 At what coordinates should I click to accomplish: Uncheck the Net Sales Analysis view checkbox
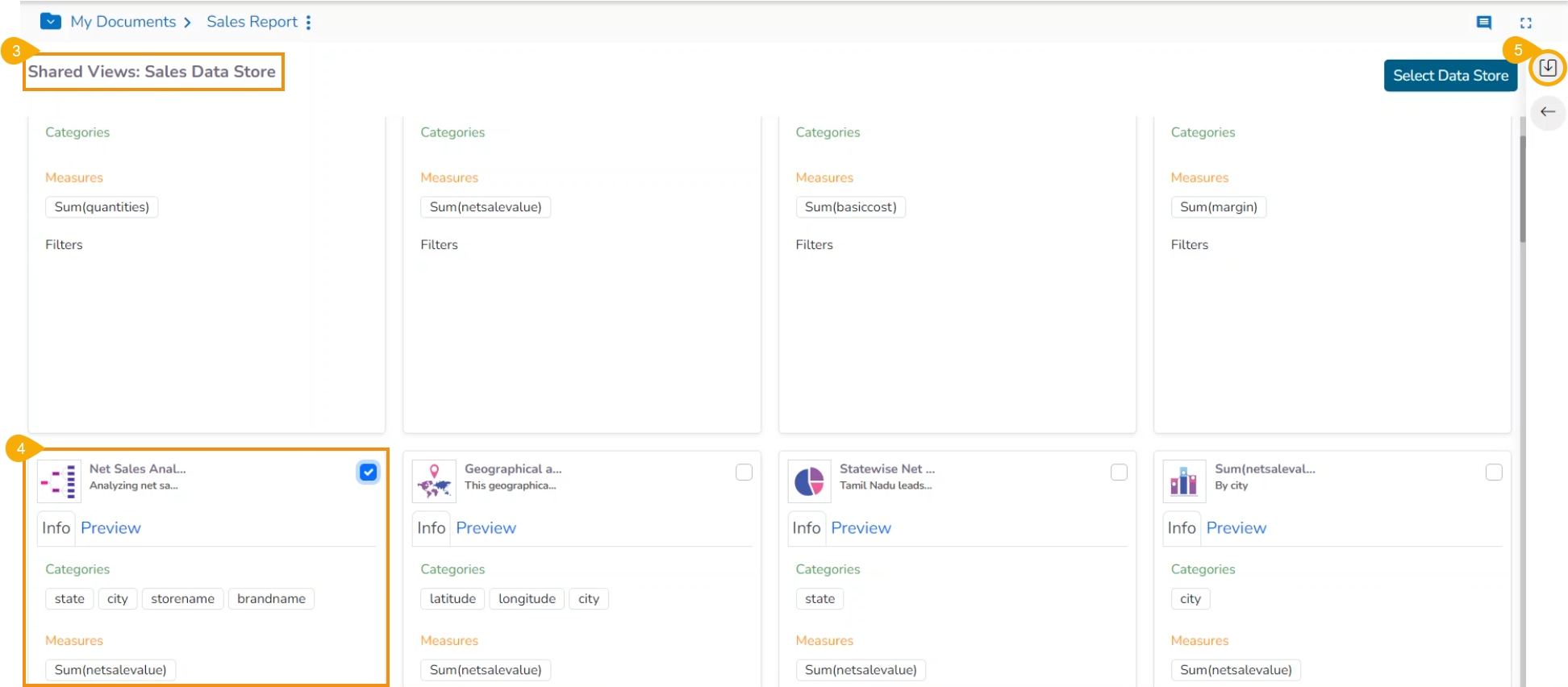[x=368, y=473]
